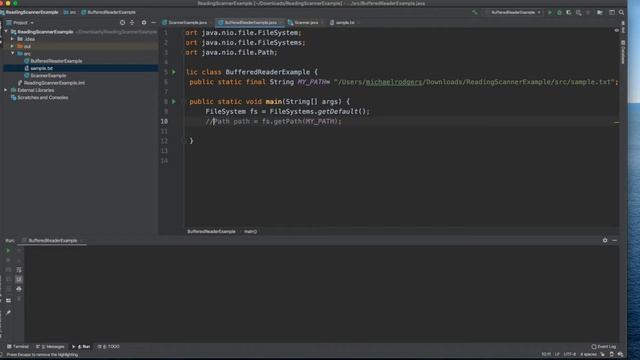Viewport: 640px width, 360px height.
Task: Open Project panel settings gear
Action: 144,22
